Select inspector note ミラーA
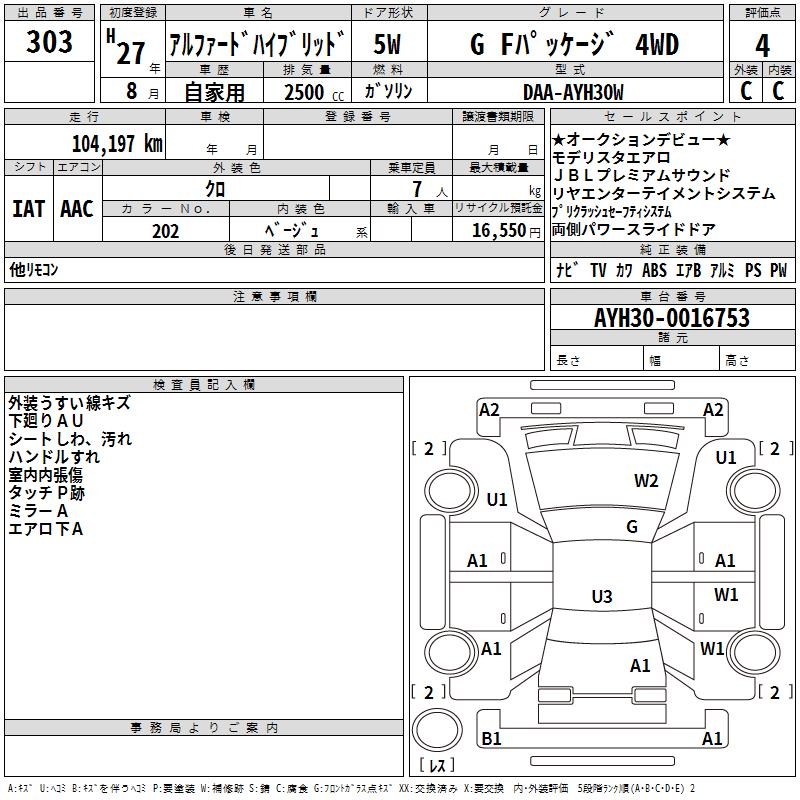800x800 pixels. coord(38,511)
